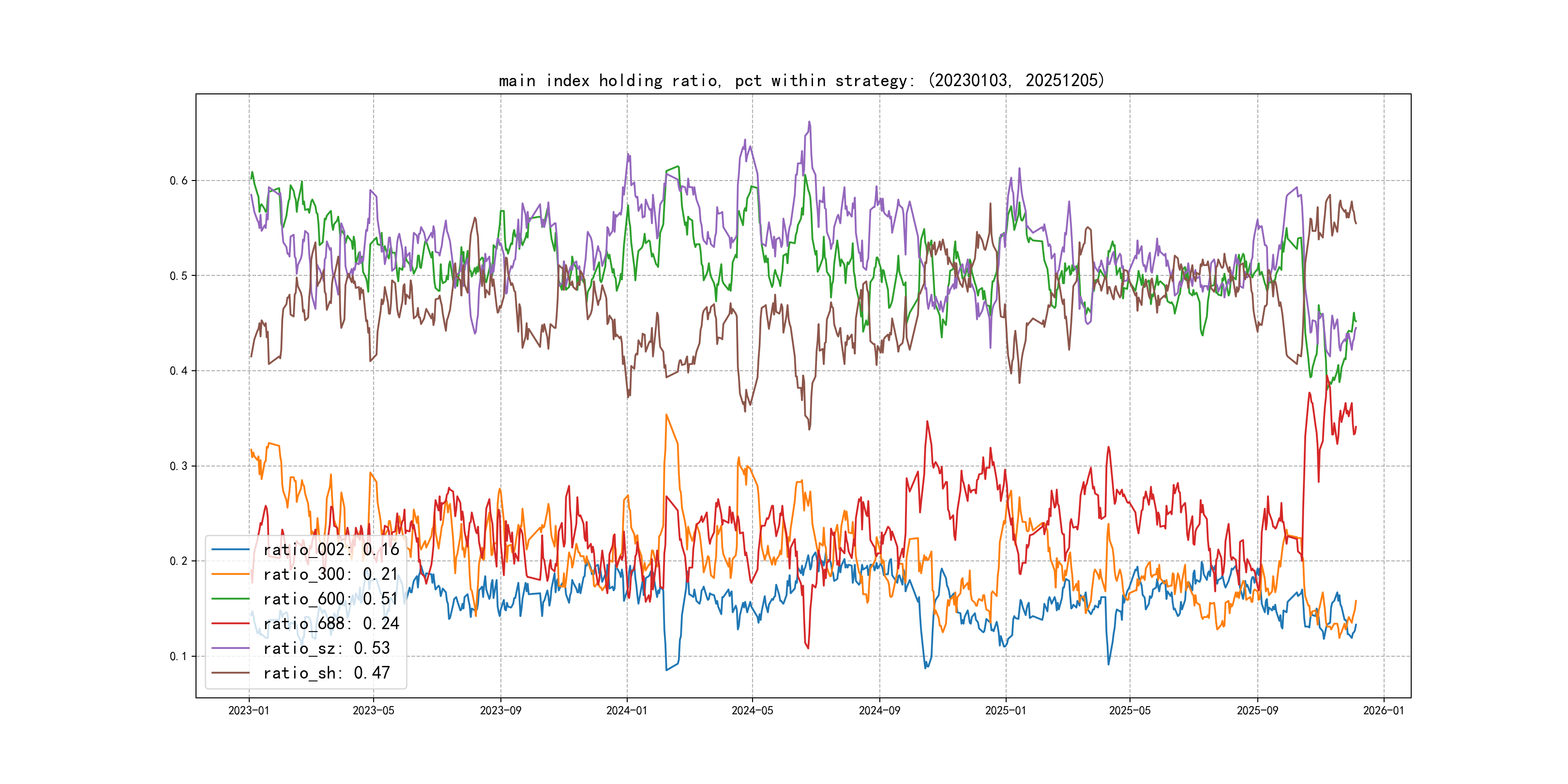This screenshot has height=784, width=1568.
Task: Select the 'ratio_688: 0.24' legend label
Action: click(x=331, y=623)
